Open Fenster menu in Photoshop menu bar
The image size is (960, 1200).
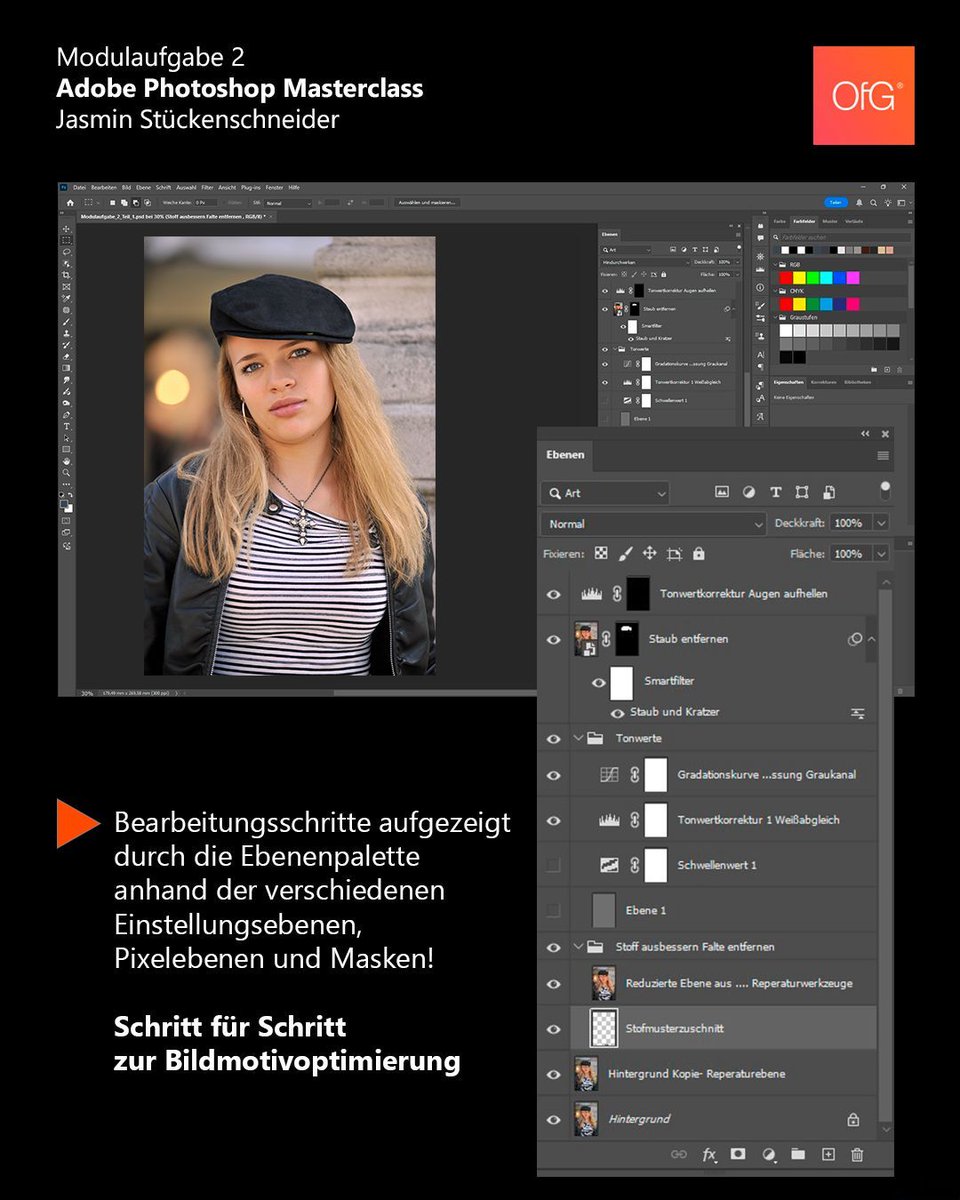(273, 187)
